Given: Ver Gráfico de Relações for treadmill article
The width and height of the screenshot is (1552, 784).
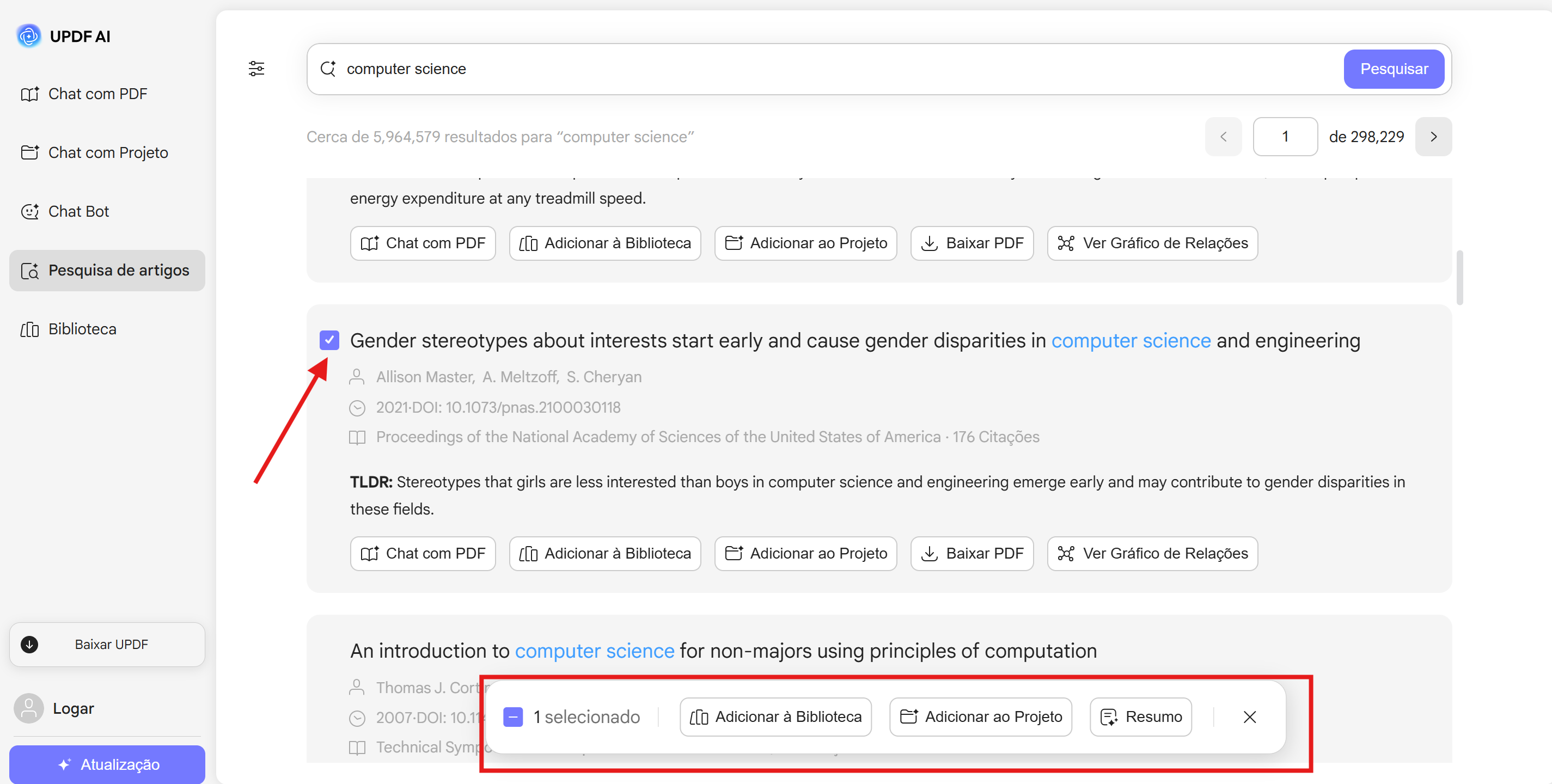Looking at the screenshot, I should [x=1152, y=243].
